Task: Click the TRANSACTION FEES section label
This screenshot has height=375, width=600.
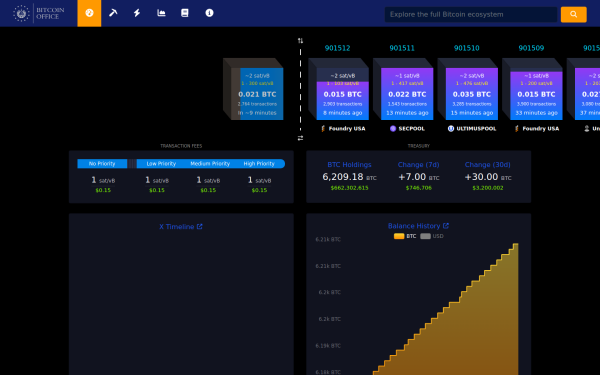Action: [181, 146]
